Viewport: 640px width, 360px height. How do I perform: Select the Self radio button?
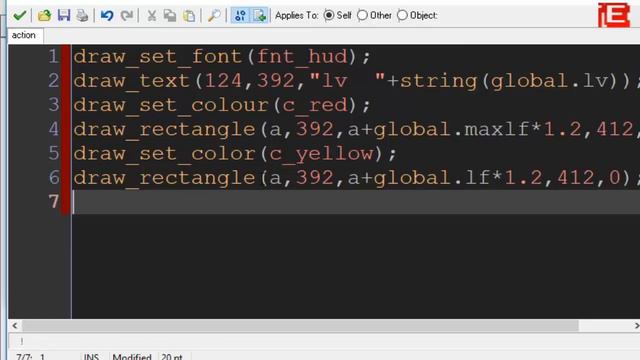(x=329, y=16)
